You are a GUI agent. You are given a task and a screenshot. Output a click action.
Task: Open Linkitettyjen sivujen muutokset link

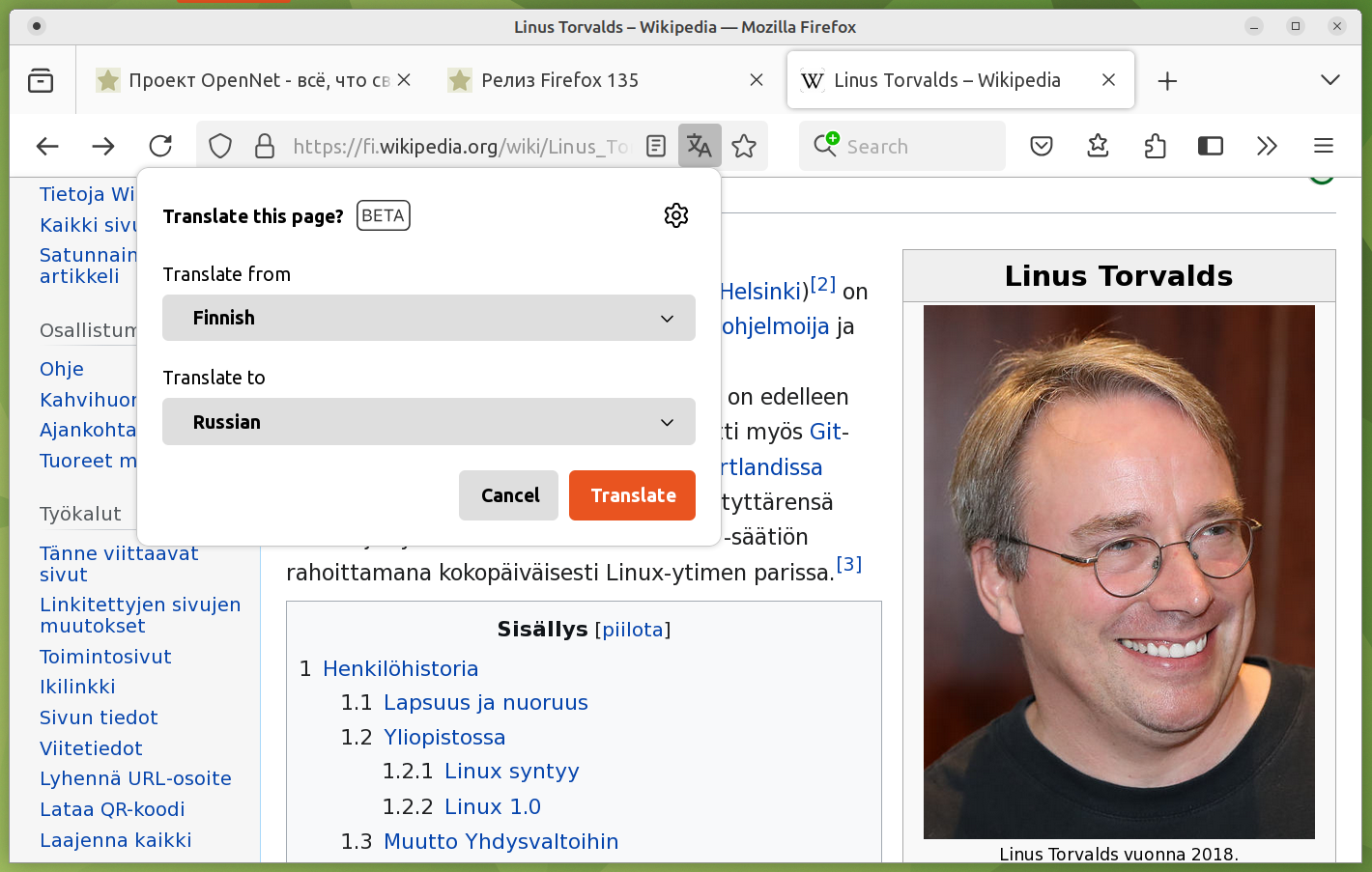point(140,615)
